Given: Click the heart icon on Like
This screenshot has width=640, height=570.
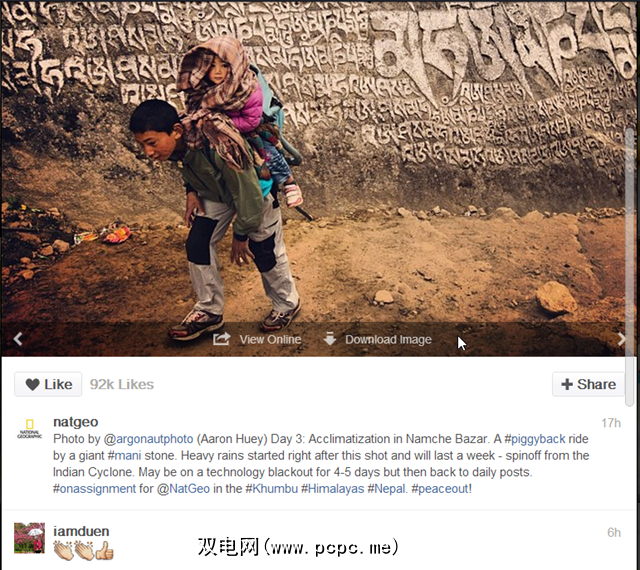Looking at the screenshot, I should coord(32,384).
